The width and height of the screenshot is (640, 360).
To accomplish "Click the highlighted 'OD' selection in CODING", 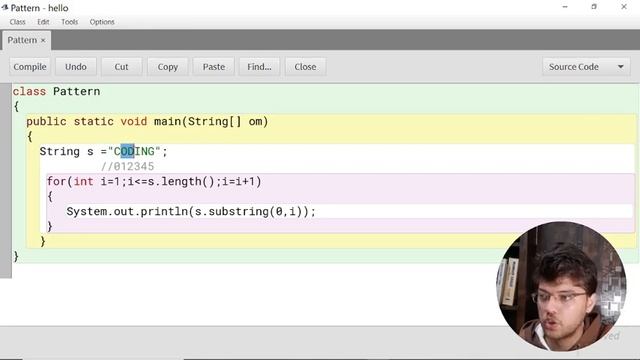I will [x=127, y=151].
